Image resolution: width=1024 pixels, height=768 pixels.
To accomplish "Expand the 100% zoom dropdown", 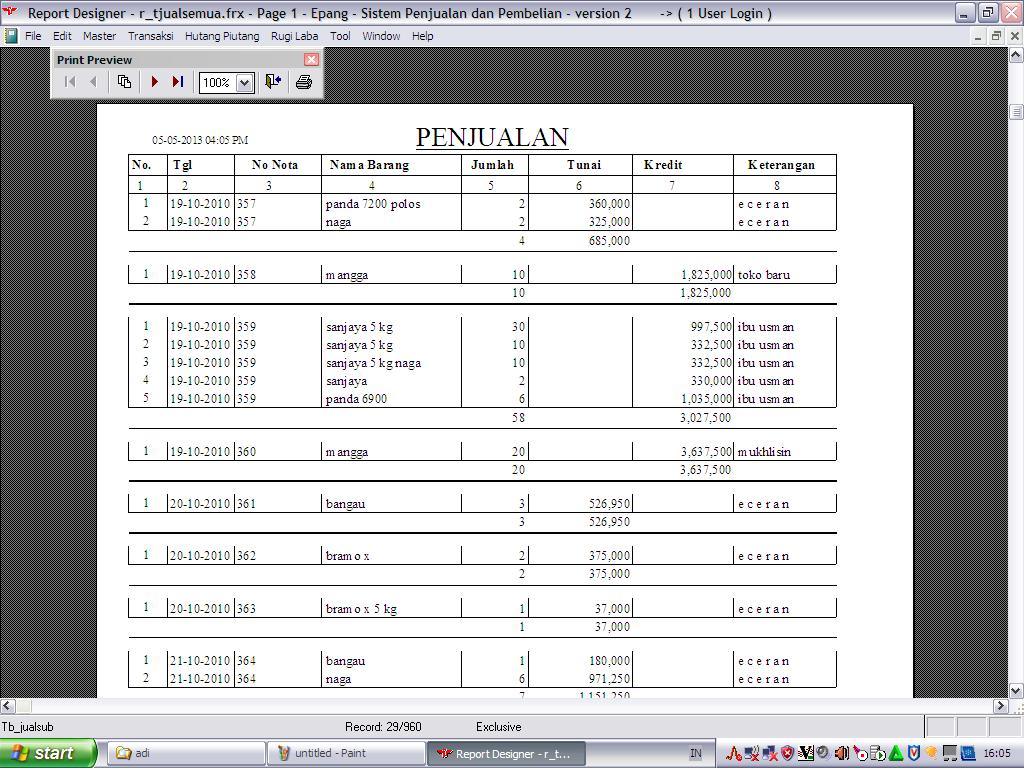I will pos(244,83).
